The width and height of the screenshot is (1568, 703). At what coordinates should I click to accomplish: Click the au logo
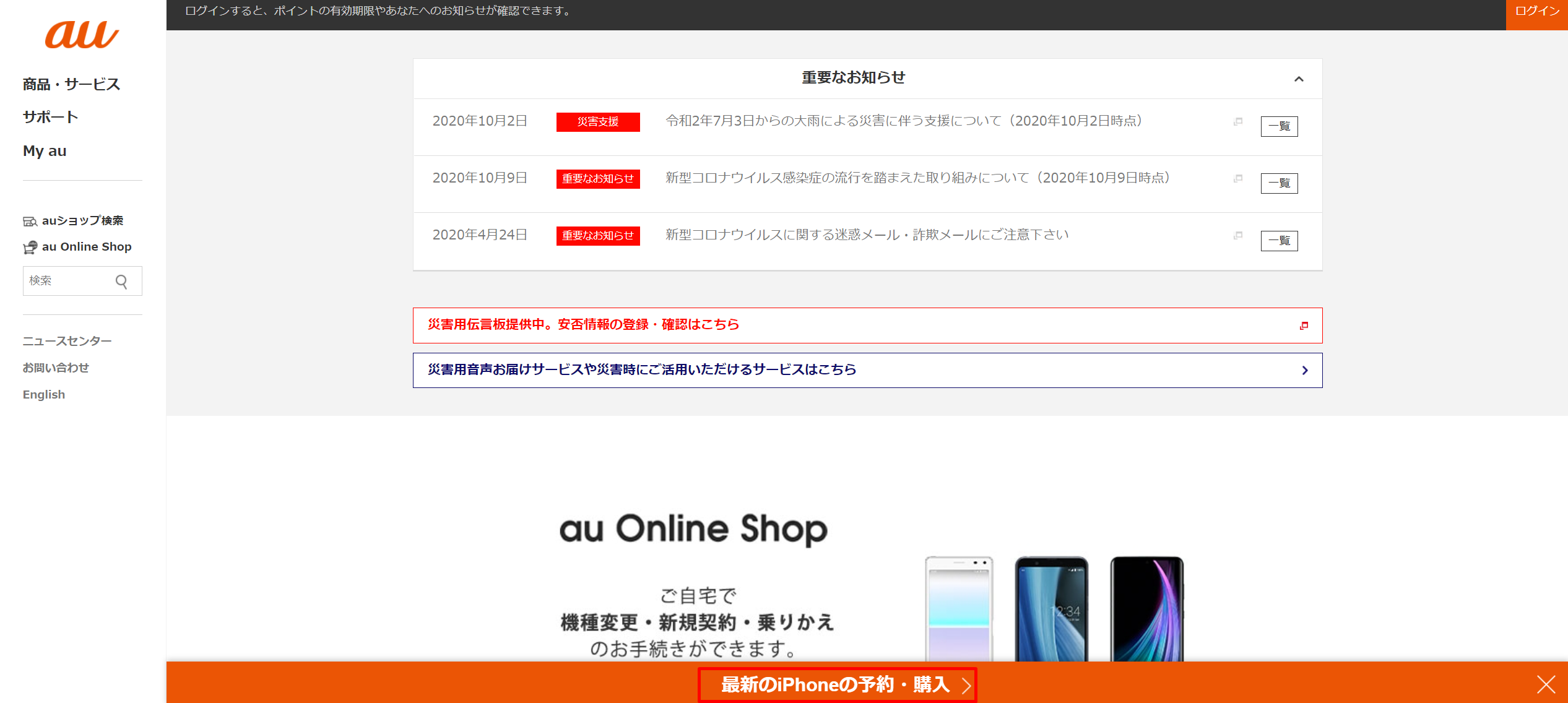[x=82, y=35]
